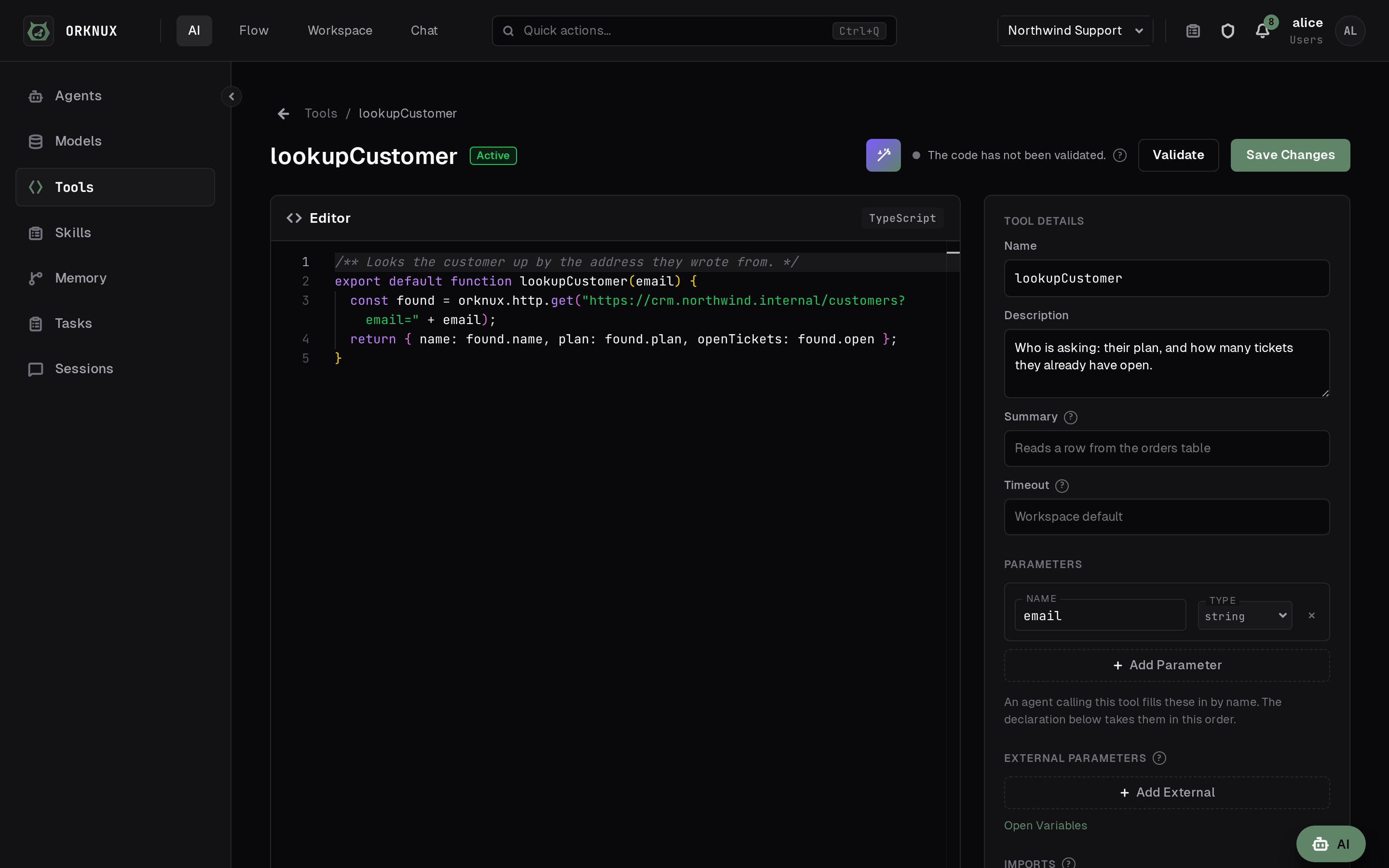The image size is (1389, 868).
Task: Open the floating AI assistant button
Action: click(x=1331, y=844)
